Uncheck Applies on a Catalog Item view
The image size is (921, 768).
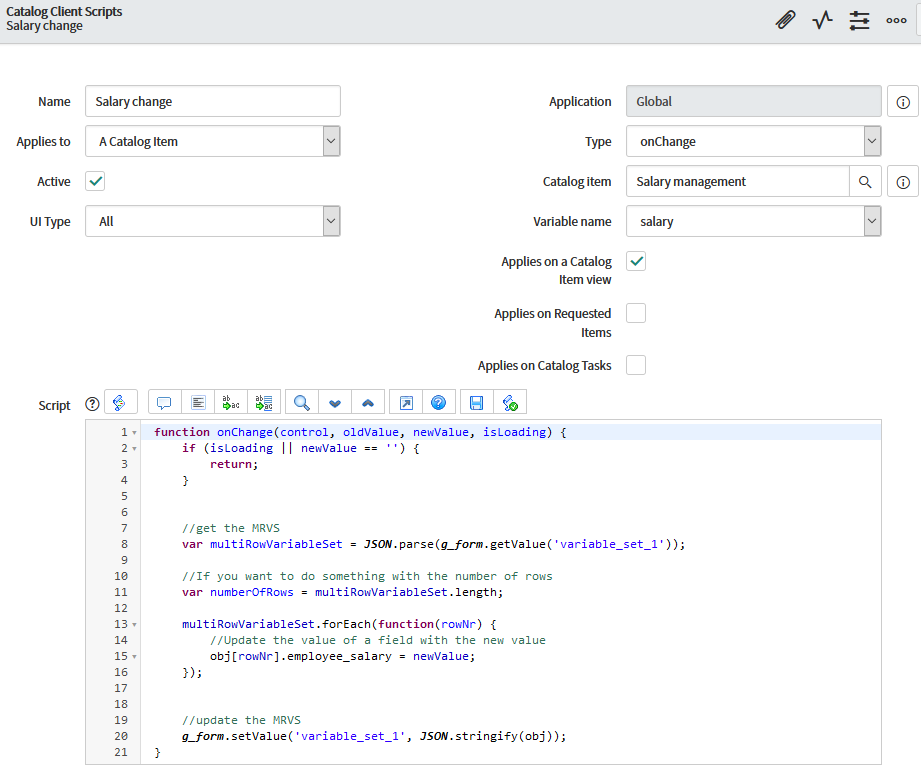[636, 261]
